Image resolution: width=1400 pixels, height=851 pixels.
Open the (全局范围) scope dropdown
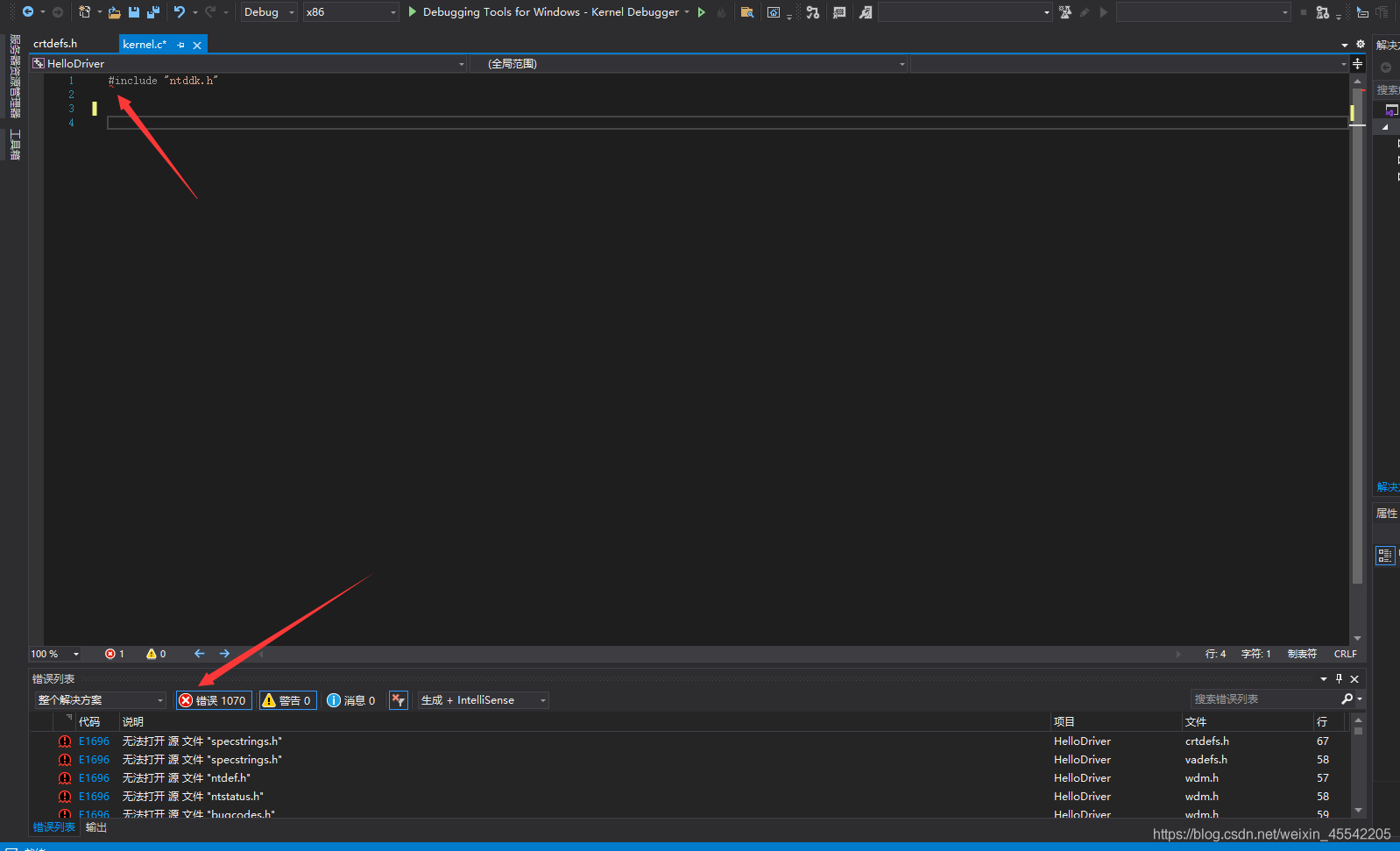[x=689, y=64]
